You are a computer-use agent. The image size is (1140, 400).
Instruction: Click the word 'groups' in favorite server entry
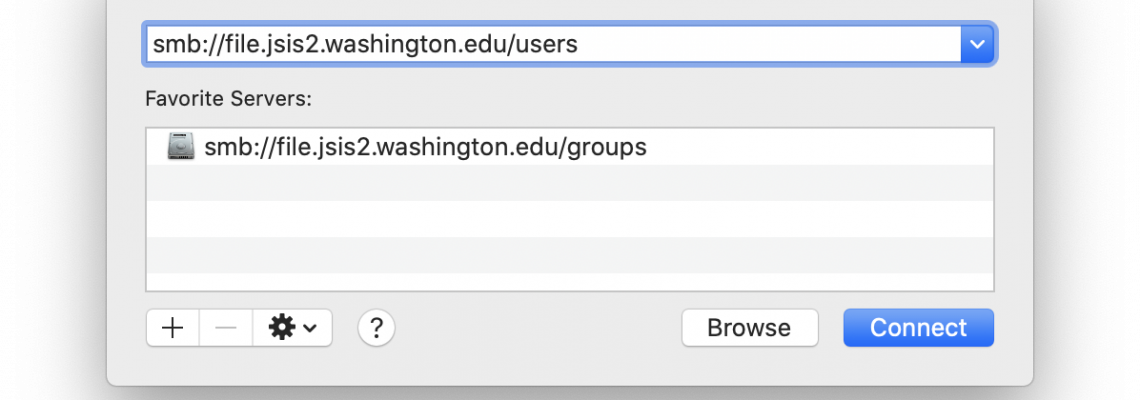coord(606,148)
